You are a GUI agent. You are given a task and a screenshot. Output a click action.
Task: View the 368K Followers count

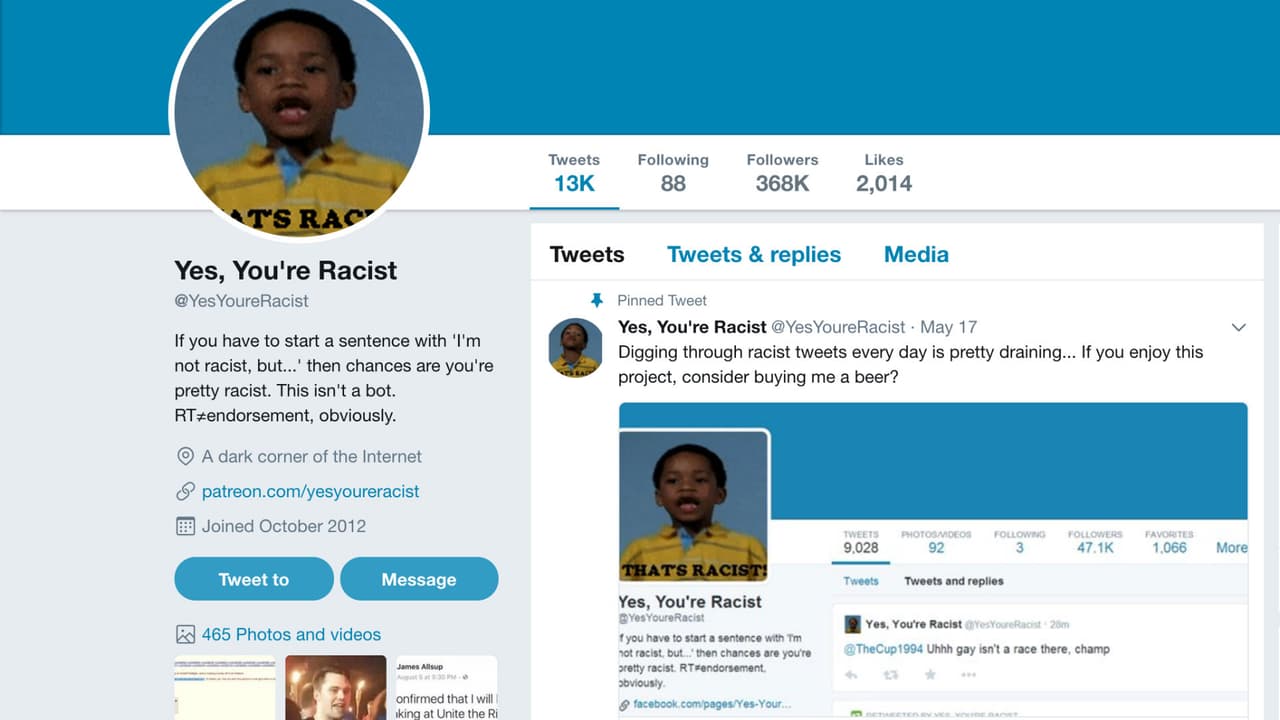[x=782, y=173]
